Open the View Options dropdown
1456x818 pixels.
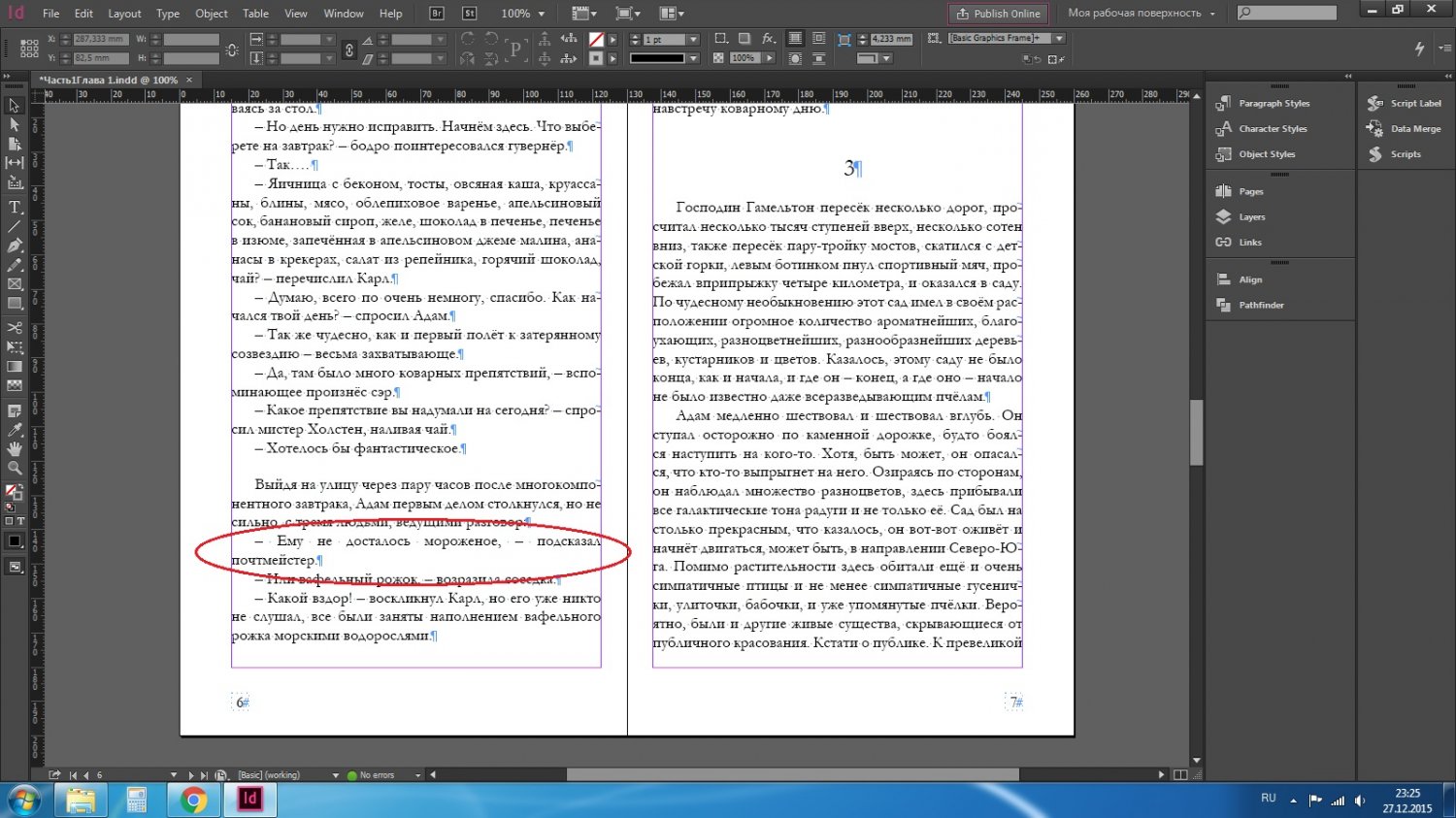582,14
